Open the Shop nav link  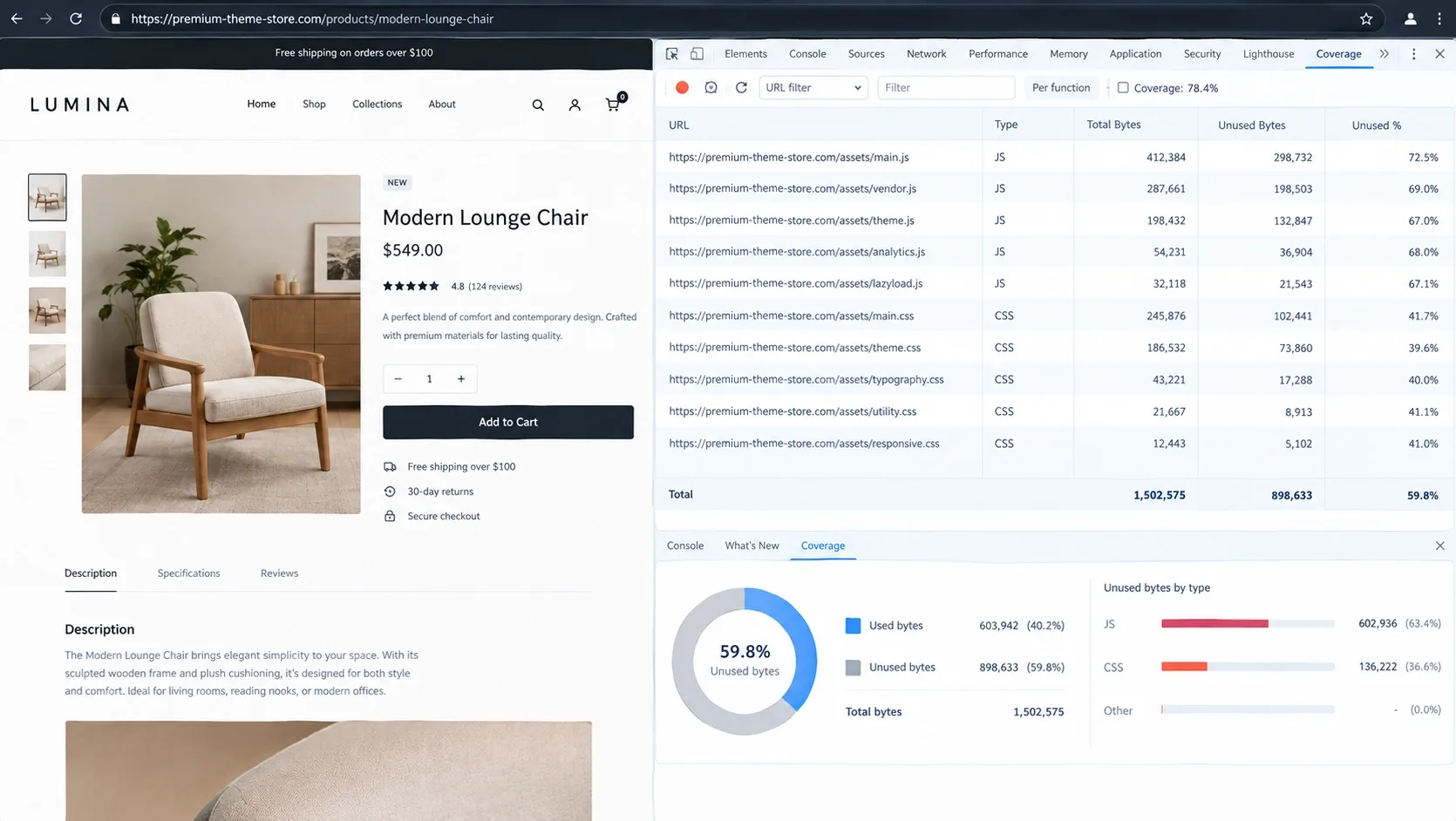coord(314,105)
